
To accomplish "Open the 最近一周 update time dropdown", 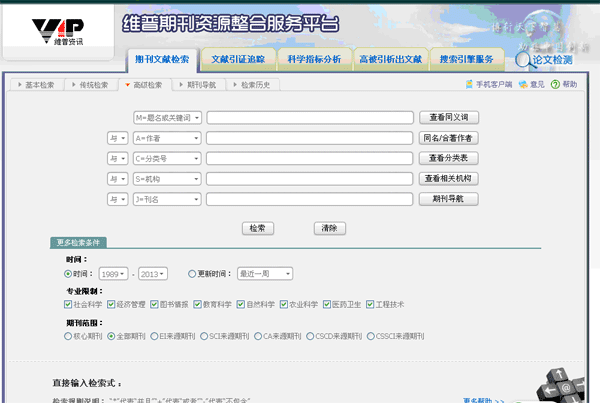I will 265,274.
